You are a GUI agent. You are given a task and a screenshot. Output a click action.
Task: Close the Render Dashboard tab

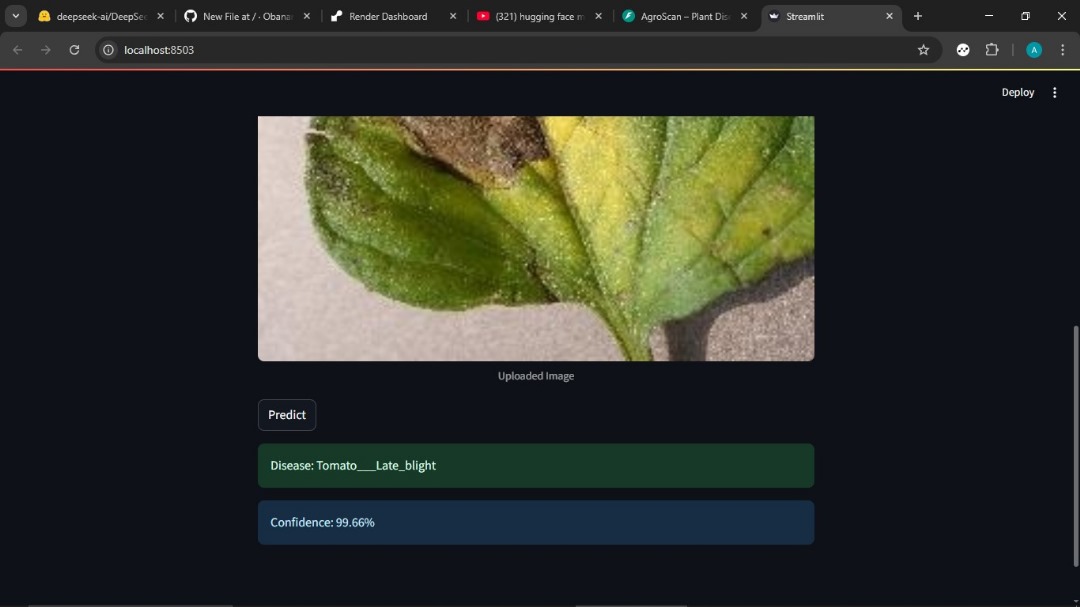click(x=453, y=16)
